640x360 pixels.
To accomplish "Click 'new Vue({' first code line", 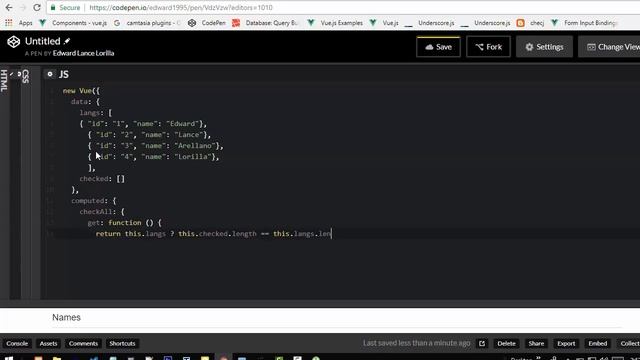I will 81,91.
